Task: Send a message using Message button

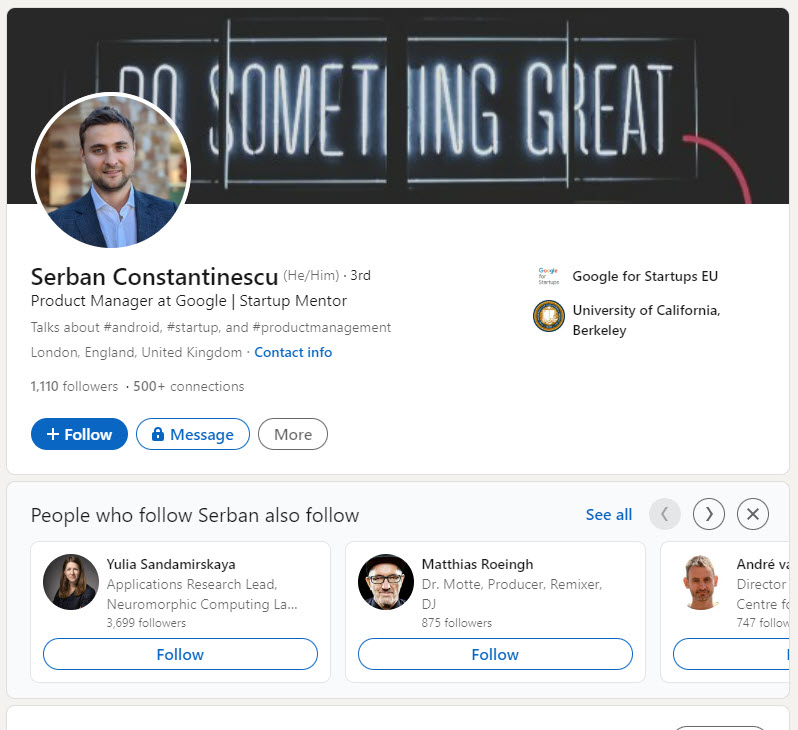Action: (193, 434)
